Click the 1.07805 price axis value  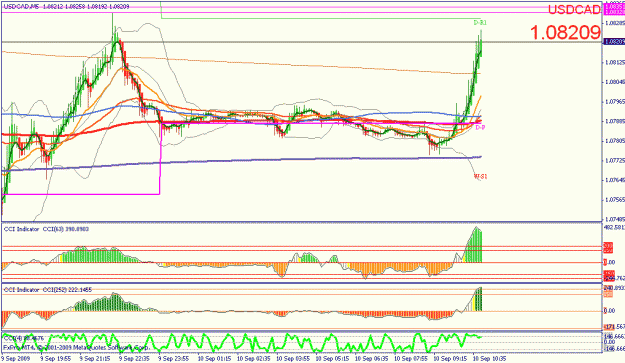pos(615,141)
